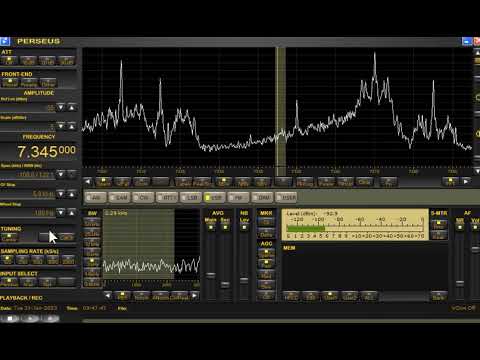Toggle the NB Lev noise blanker

244,227
